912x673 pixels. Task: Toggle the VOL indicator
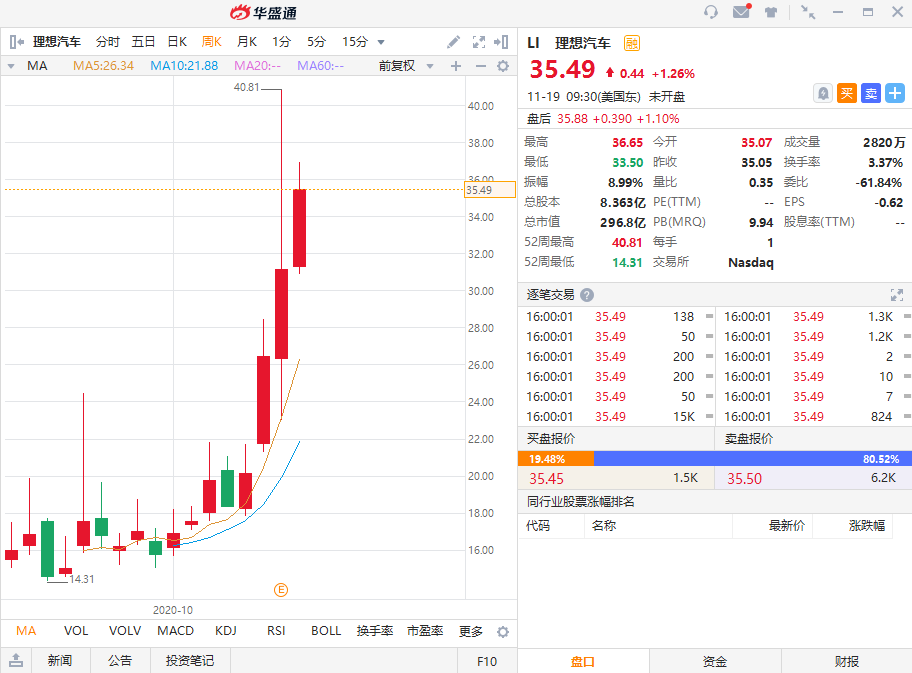point(76,631)
